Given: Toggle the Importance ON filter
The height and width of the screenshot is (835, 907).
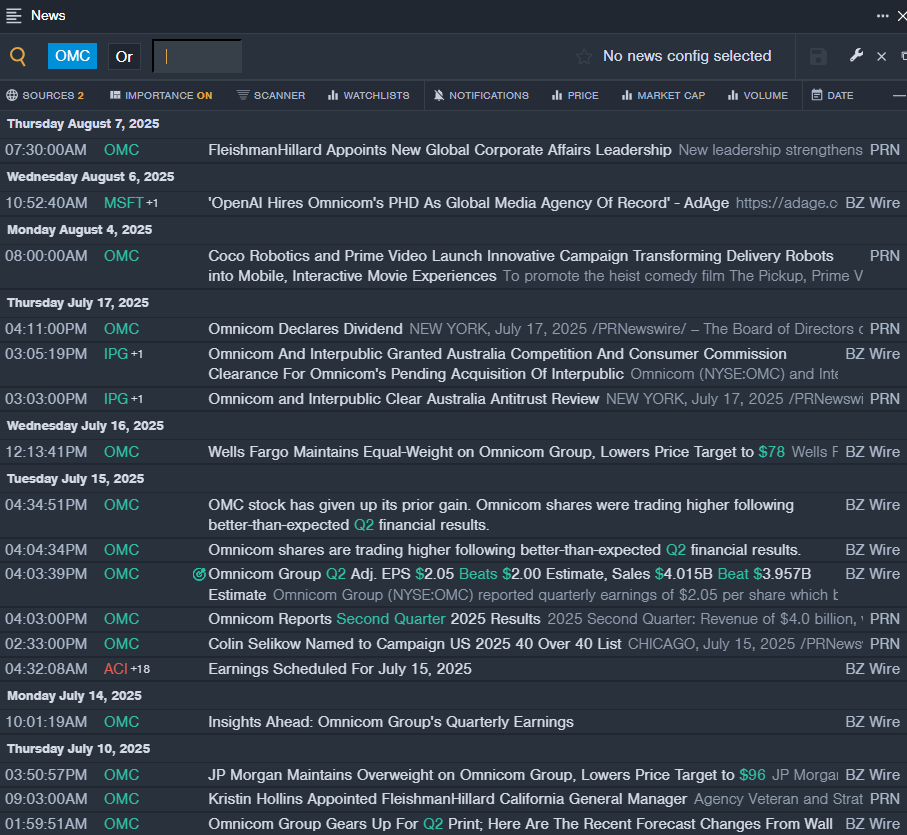Looking at the screenshot, I should (161, 95).
